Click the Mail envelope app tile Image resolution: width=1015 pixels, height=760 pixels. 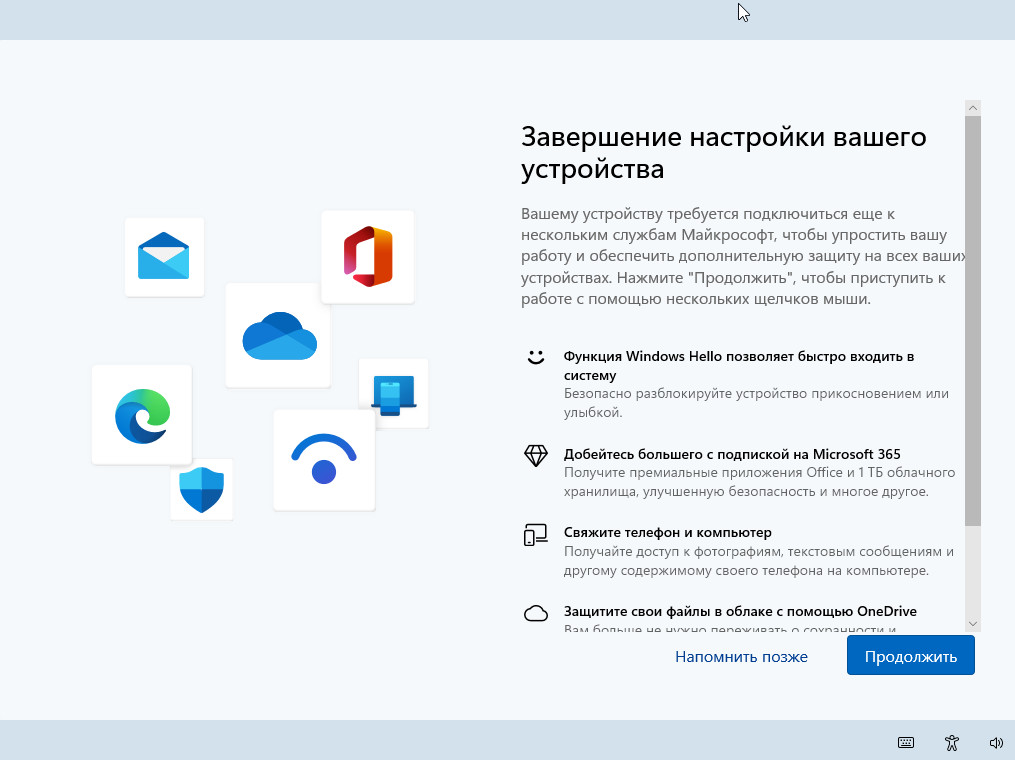[164, 257]
